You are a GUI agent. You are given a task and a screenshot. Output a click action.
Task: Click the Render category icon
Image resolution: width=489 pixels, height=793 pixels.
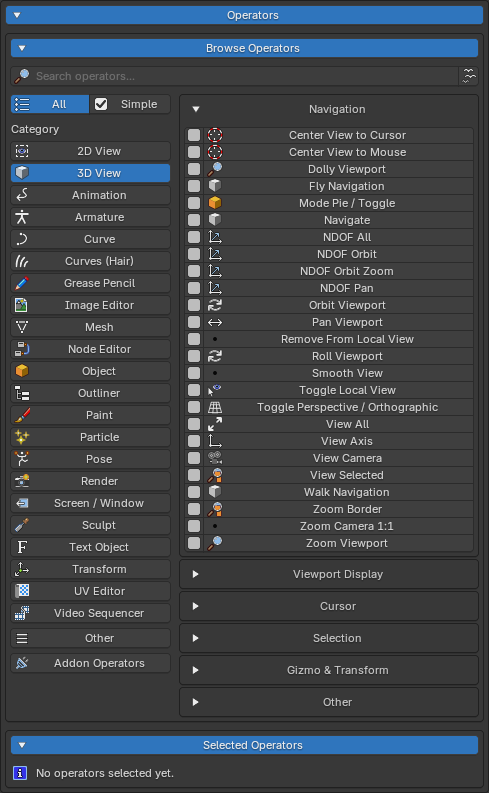tap(22, 481)
